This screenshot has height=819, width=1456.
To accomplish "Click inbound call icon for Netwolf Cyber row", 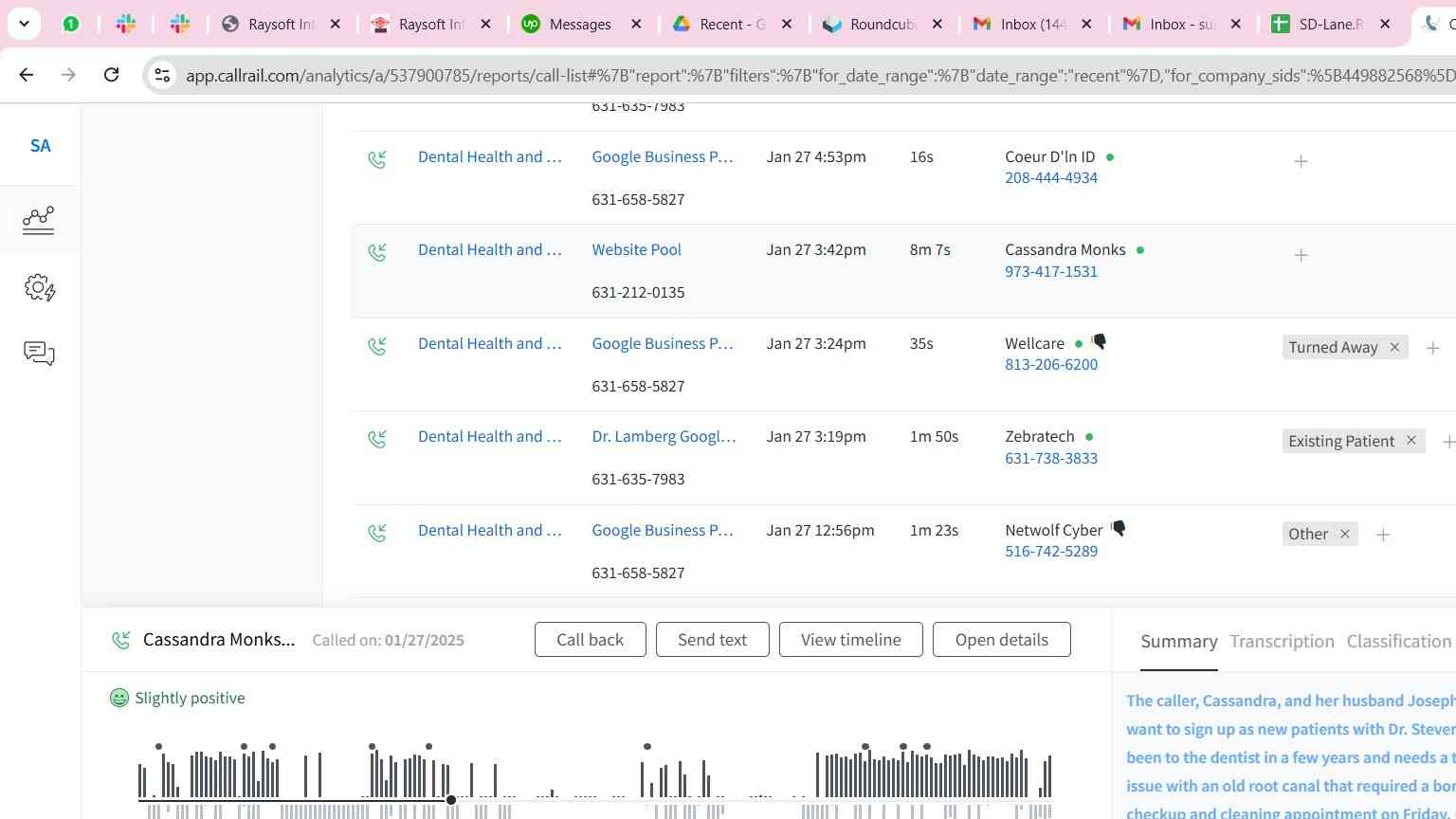I will (377, 533).
